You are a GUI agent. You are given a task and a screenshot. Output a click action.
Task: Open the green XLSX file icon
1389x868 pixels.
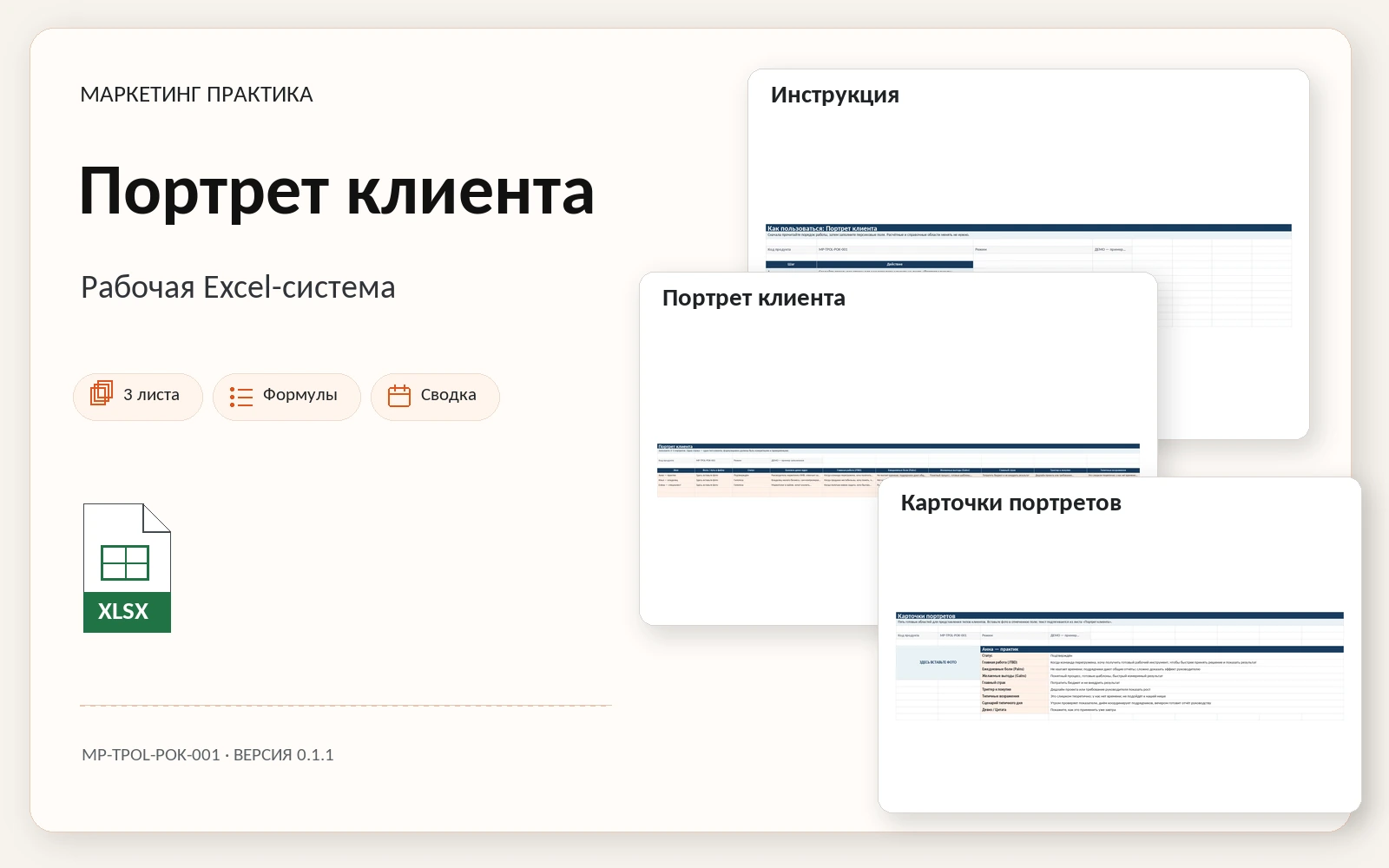tap(127, 568)
